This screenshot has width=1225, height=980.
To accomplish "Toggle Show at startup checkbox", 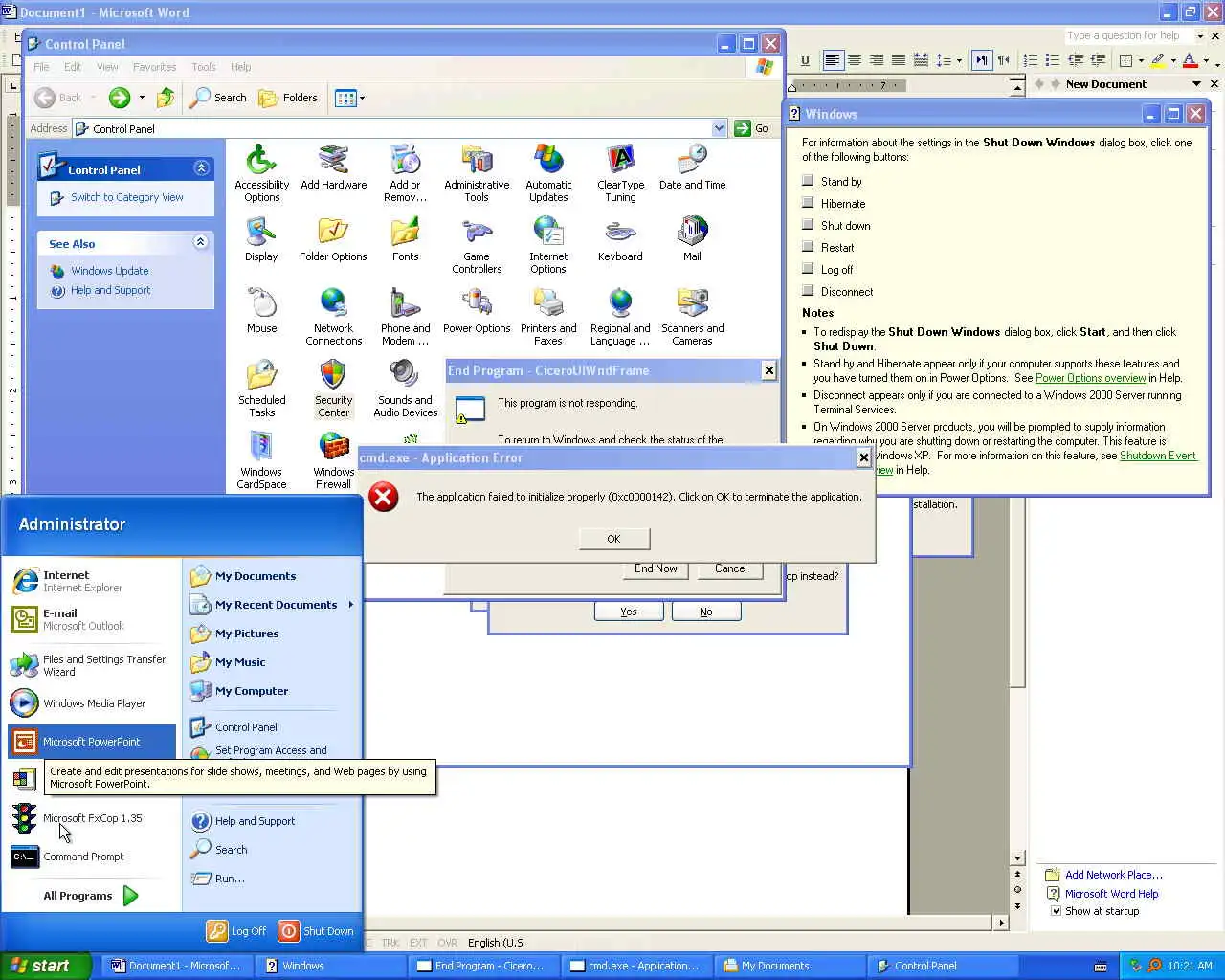I will click(1056, 911).
